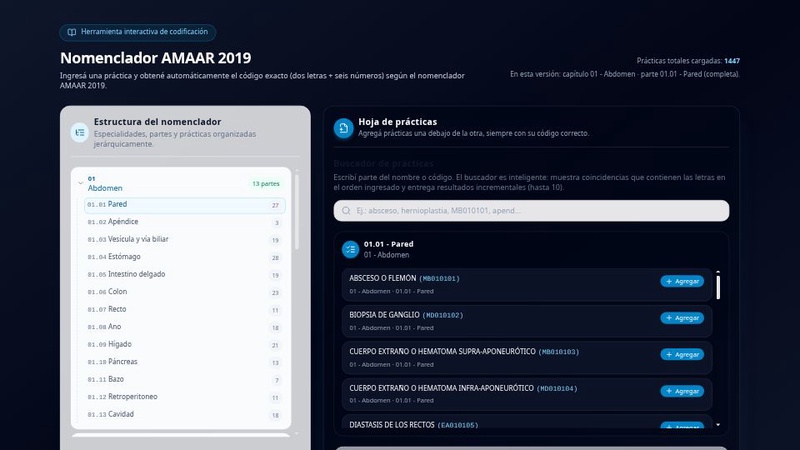
Task: Click the book icon in the header badge
Action: (72, 32)
